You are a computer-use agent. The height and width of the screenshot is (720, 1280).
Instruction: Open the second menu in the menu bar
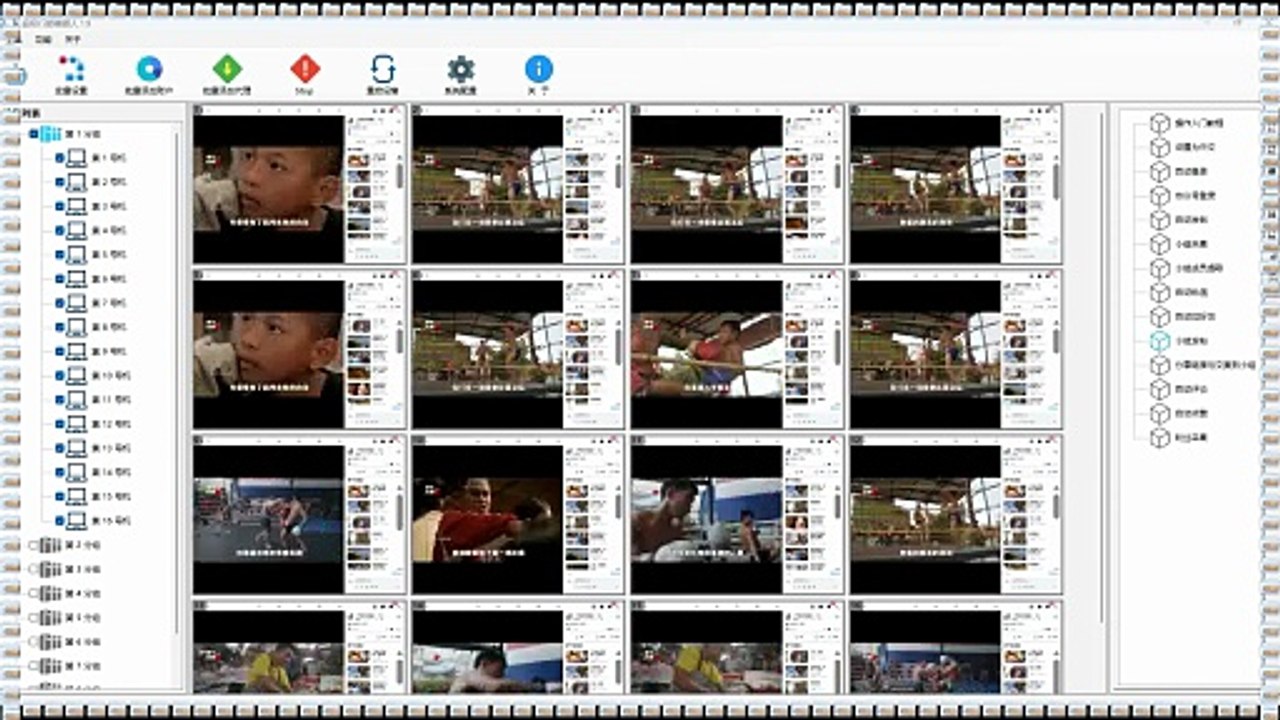pos(72,40)
